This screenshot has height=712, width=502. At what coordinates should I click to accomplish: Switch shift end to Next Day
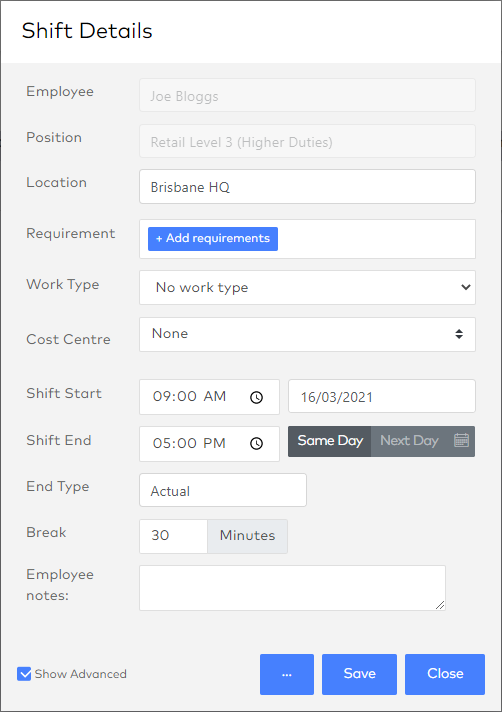409,441
